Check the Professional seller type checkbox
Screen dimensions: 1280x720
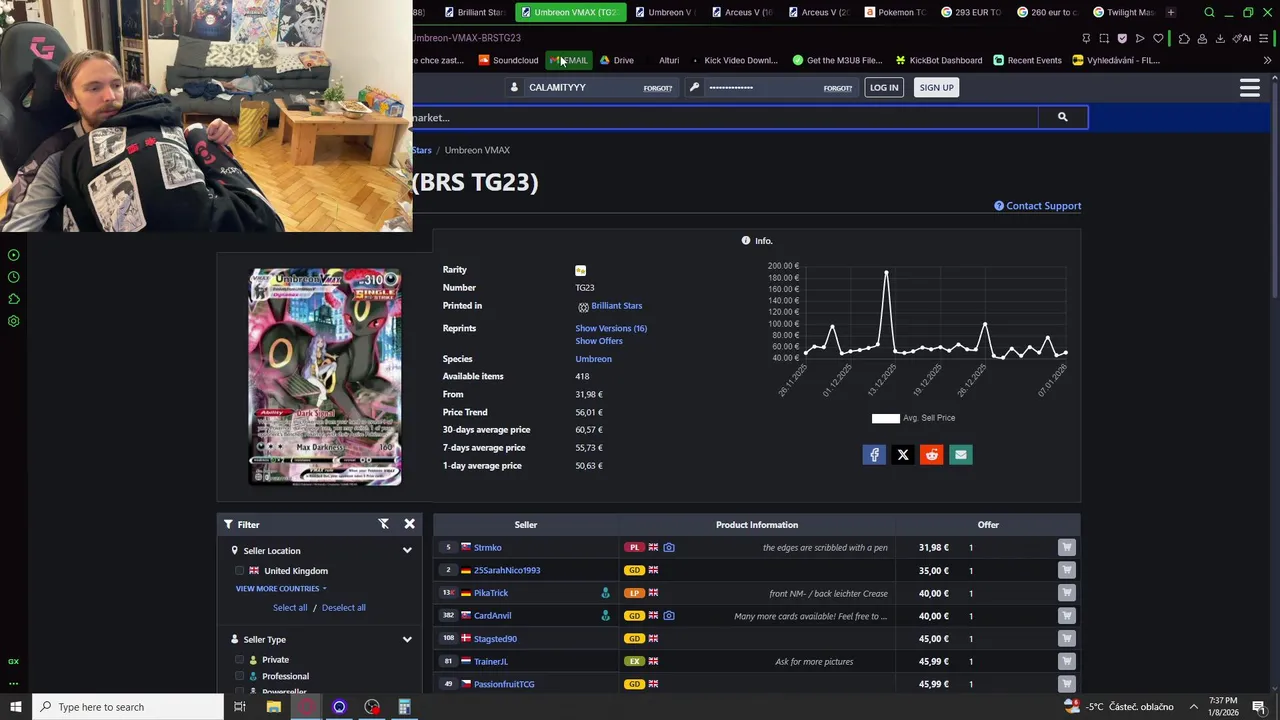tap(239, 676)
